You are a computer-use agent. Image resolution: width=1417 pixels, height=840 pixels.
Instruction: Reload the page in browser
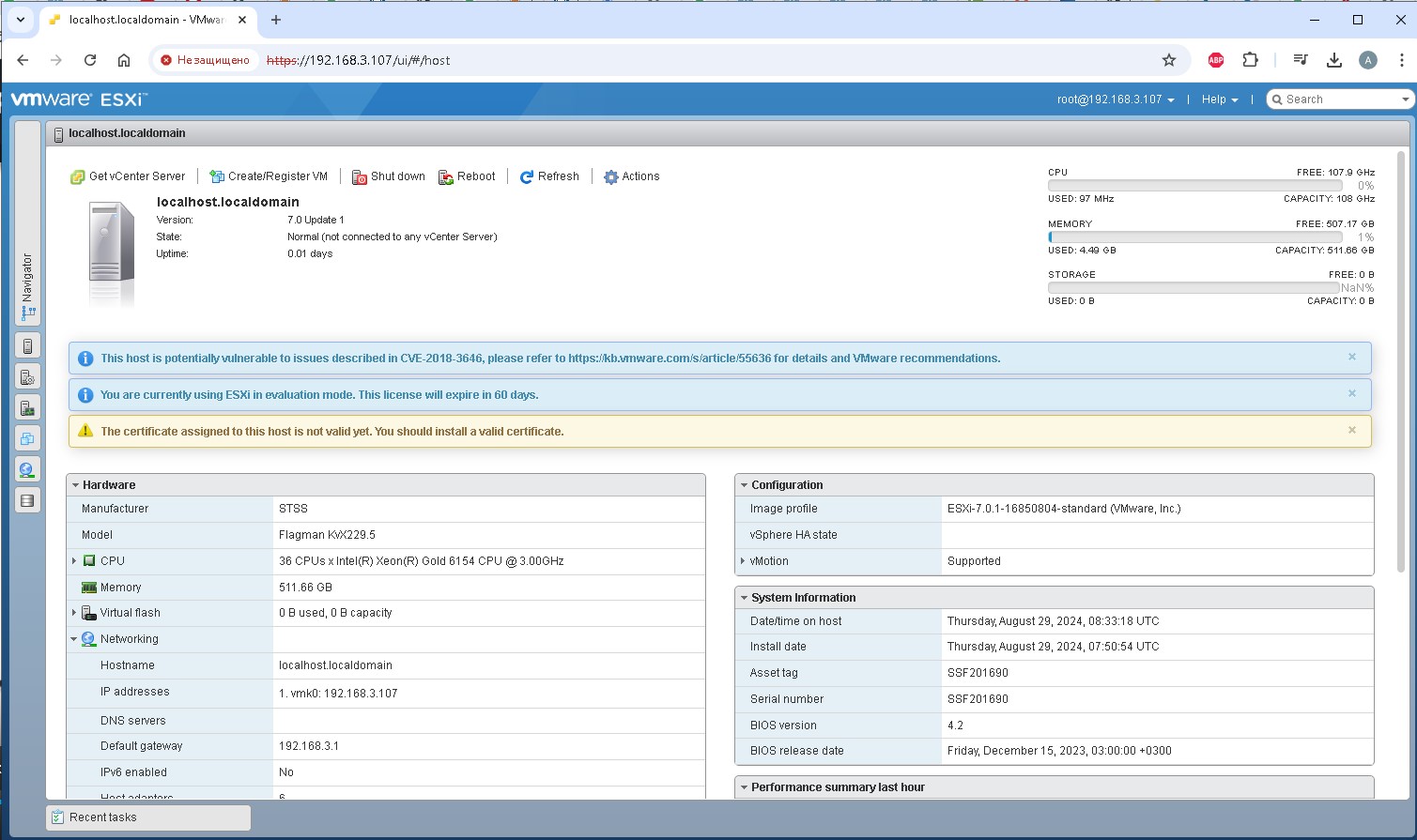pos(90,60)
